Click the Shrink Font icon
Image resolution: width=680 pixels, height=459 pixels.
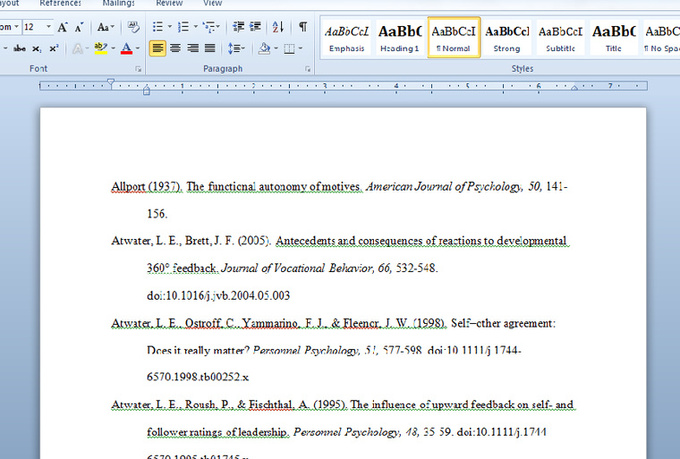coord(79,27)
